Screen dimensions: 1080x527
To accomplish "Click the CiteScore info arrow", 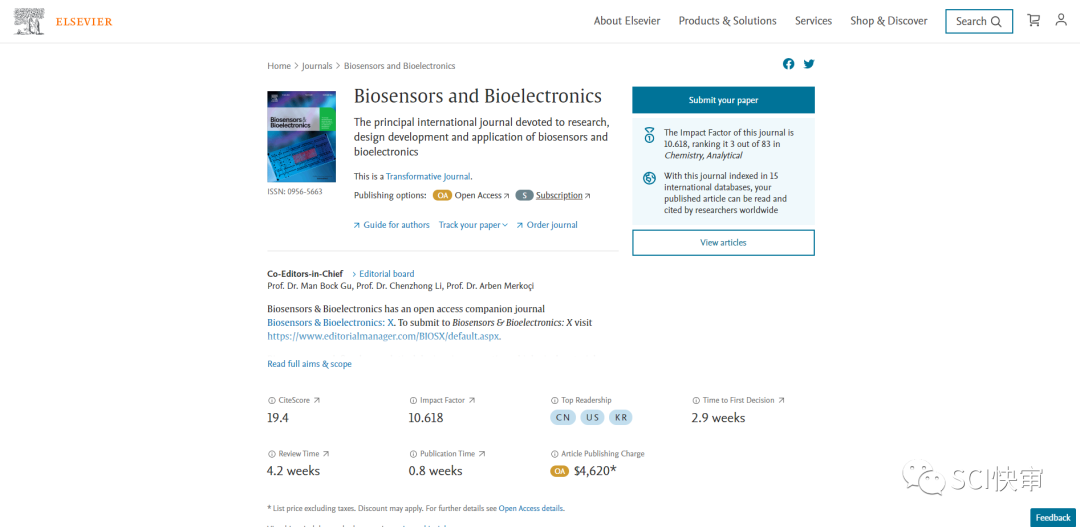I will (317, 400).
